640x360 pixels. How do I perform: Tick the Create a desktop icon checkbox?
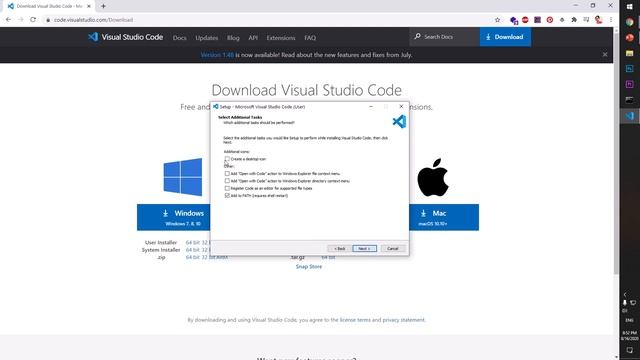(x=227, y=159)
